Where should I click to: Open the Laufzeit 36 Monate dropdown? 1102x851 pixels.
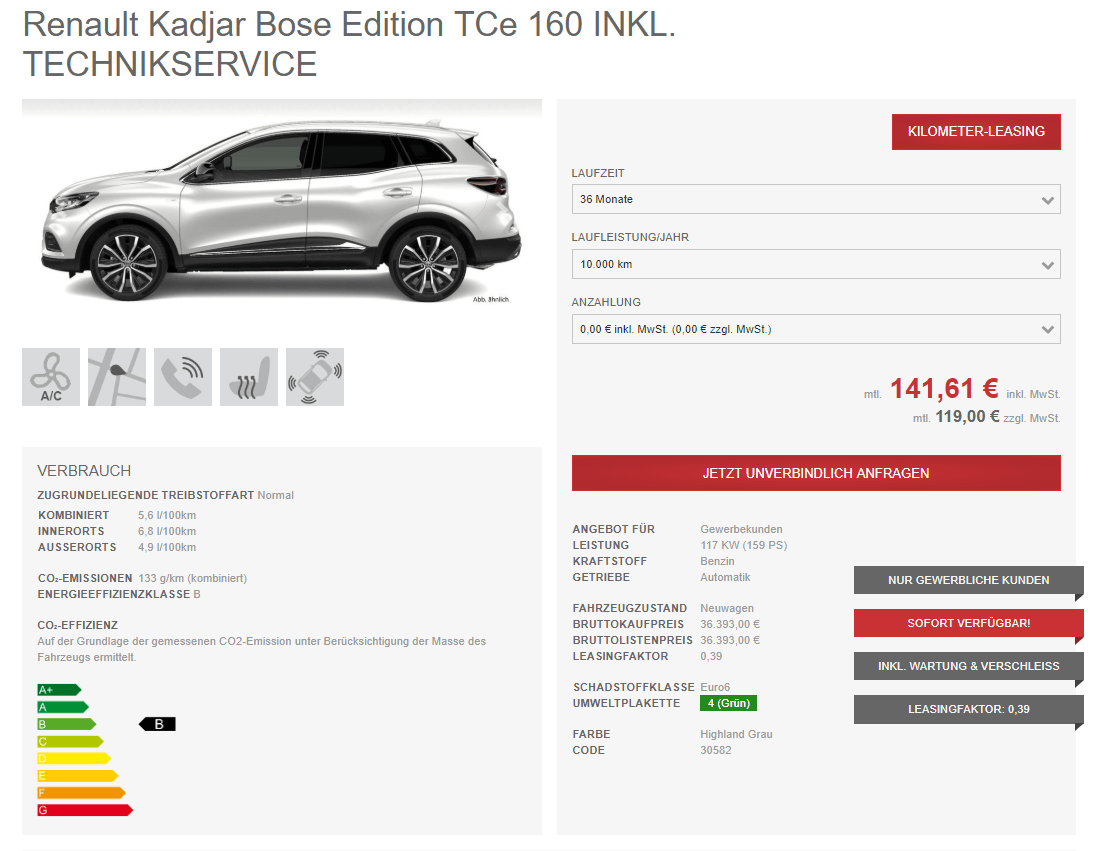click(816, 200)
